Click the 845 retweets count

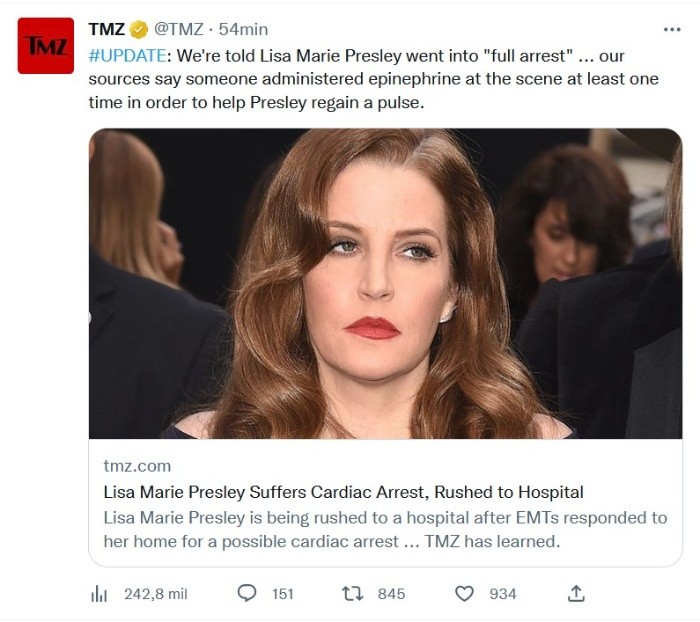(391, 594)
